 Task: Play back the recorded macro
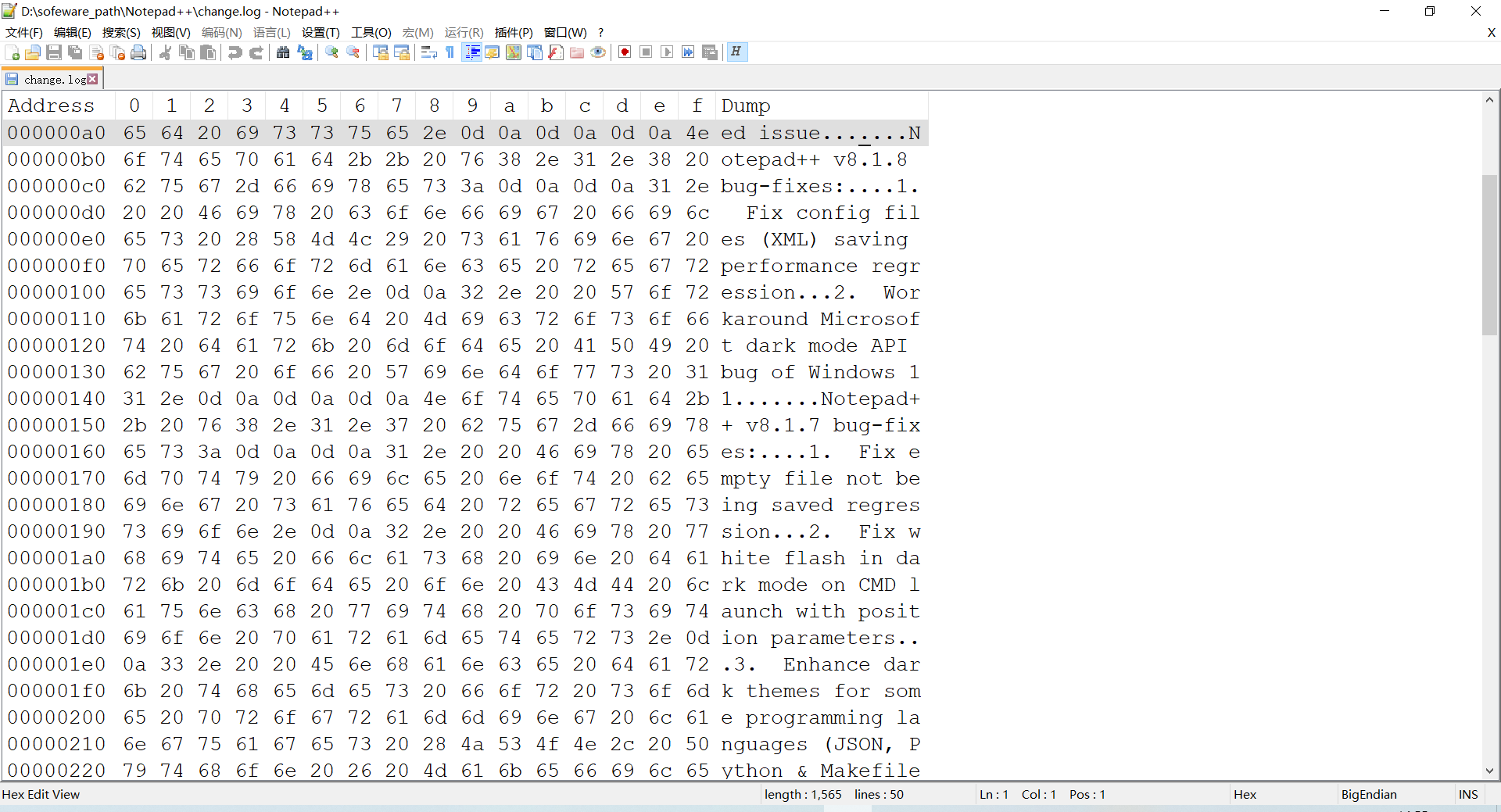tap(667, 52)
